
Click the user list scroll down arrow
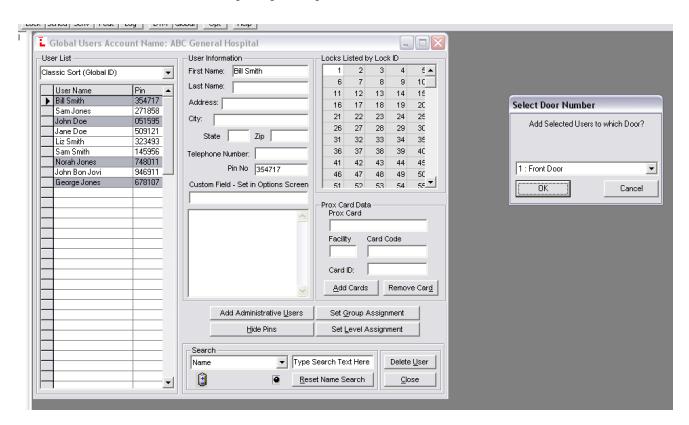pyautogui.click(x=168, y=382)
